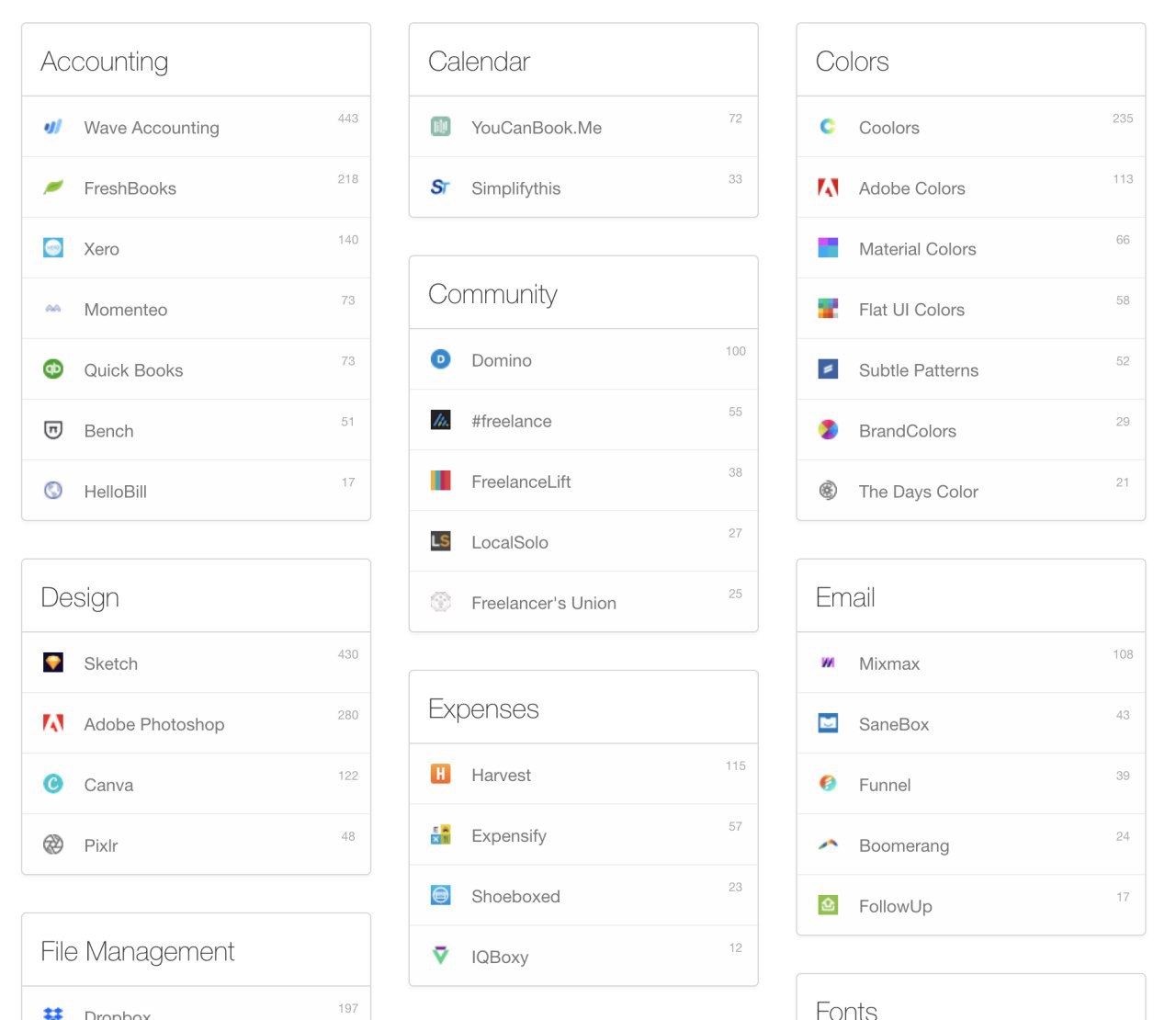The image size is (1176, 1020).
Task: Click the FollowUp green icon
Action: (828, 905)
